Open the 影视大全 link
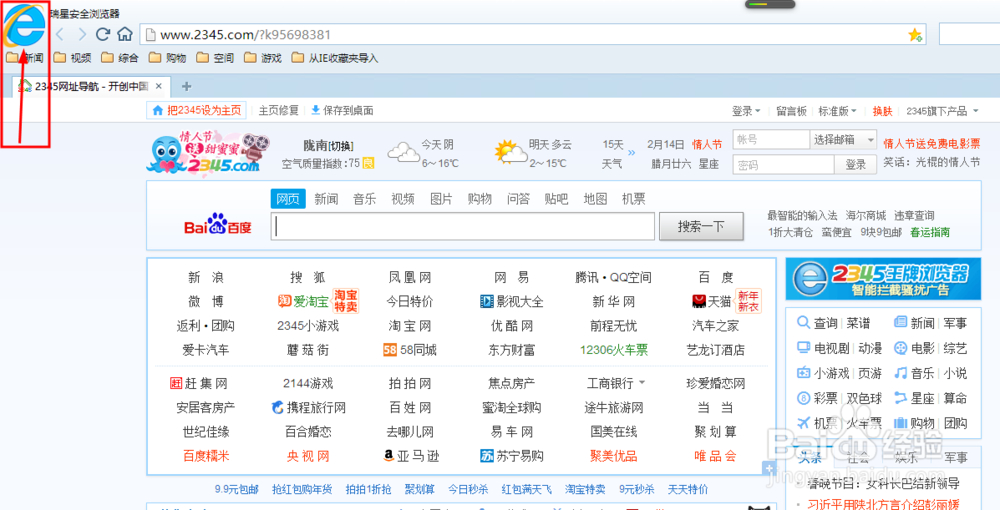 click(x=511, y=301)
